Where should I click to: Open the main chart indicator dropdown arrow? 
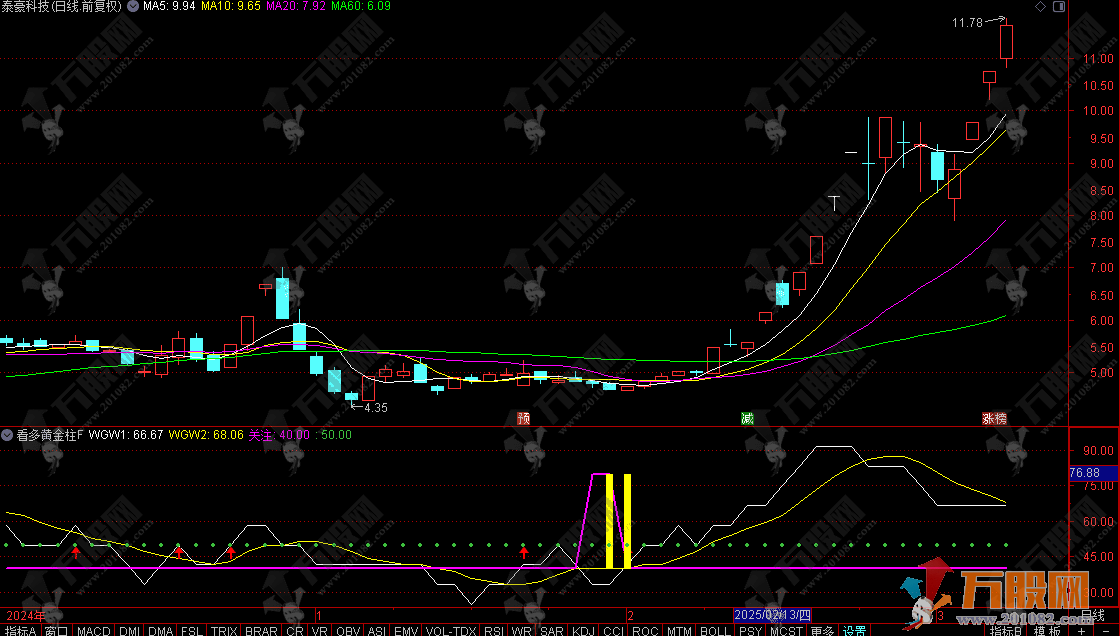point(133,6)
